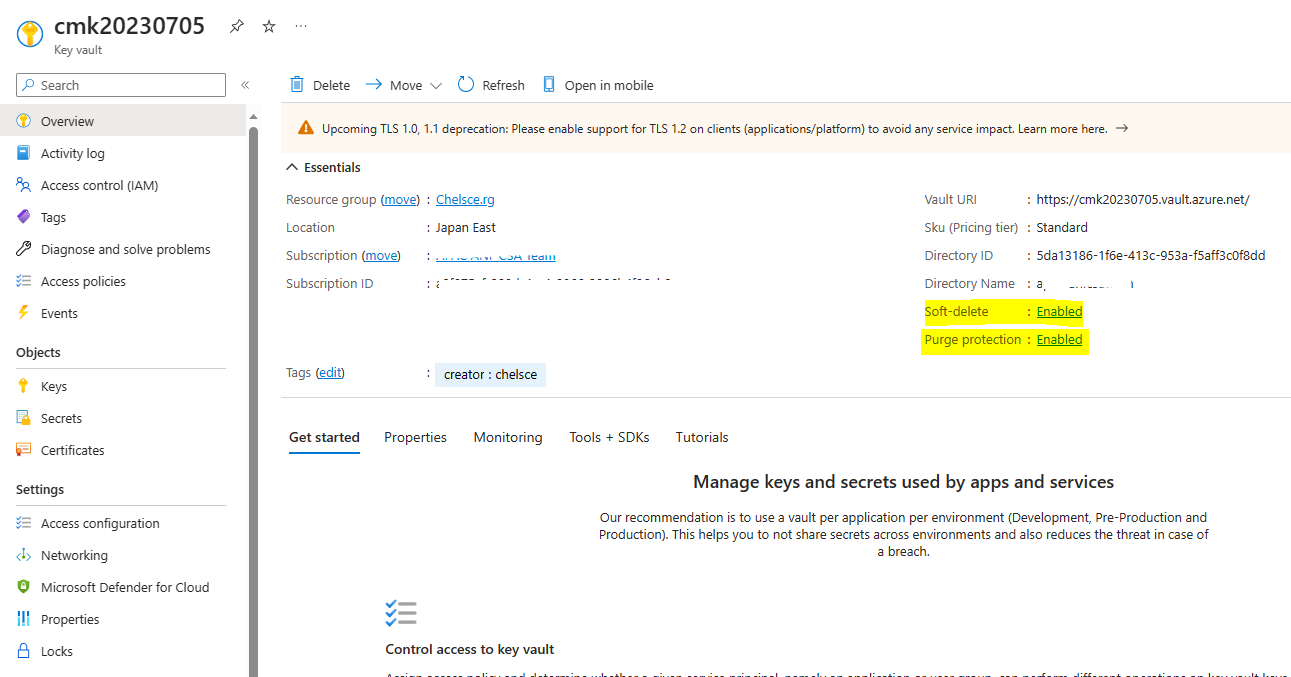Click the Microsoft Defender for Cloud shield icon
The height and width of the screenshot is (677, 1291).
(x=24, y=587)
